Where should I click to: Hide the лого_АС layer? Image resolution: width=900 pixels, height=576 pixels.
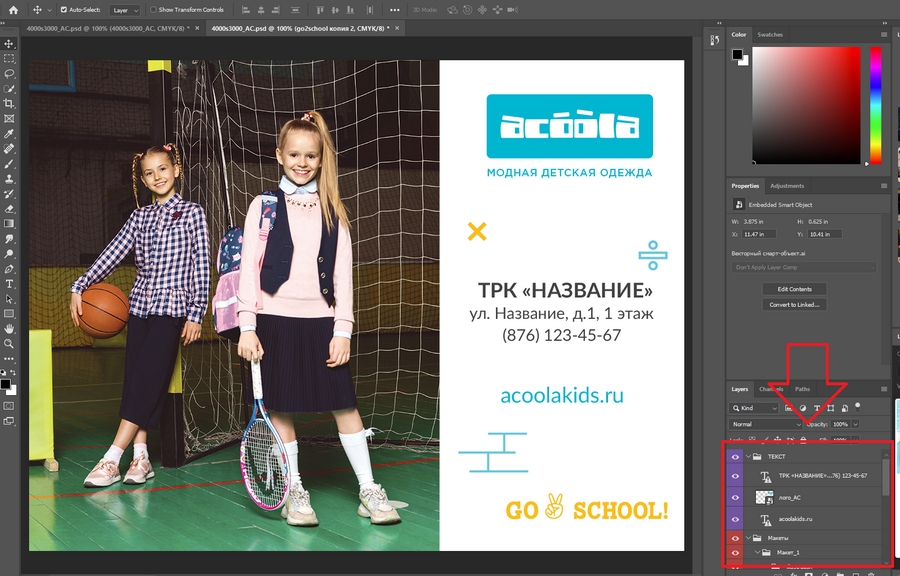point(735,497)
